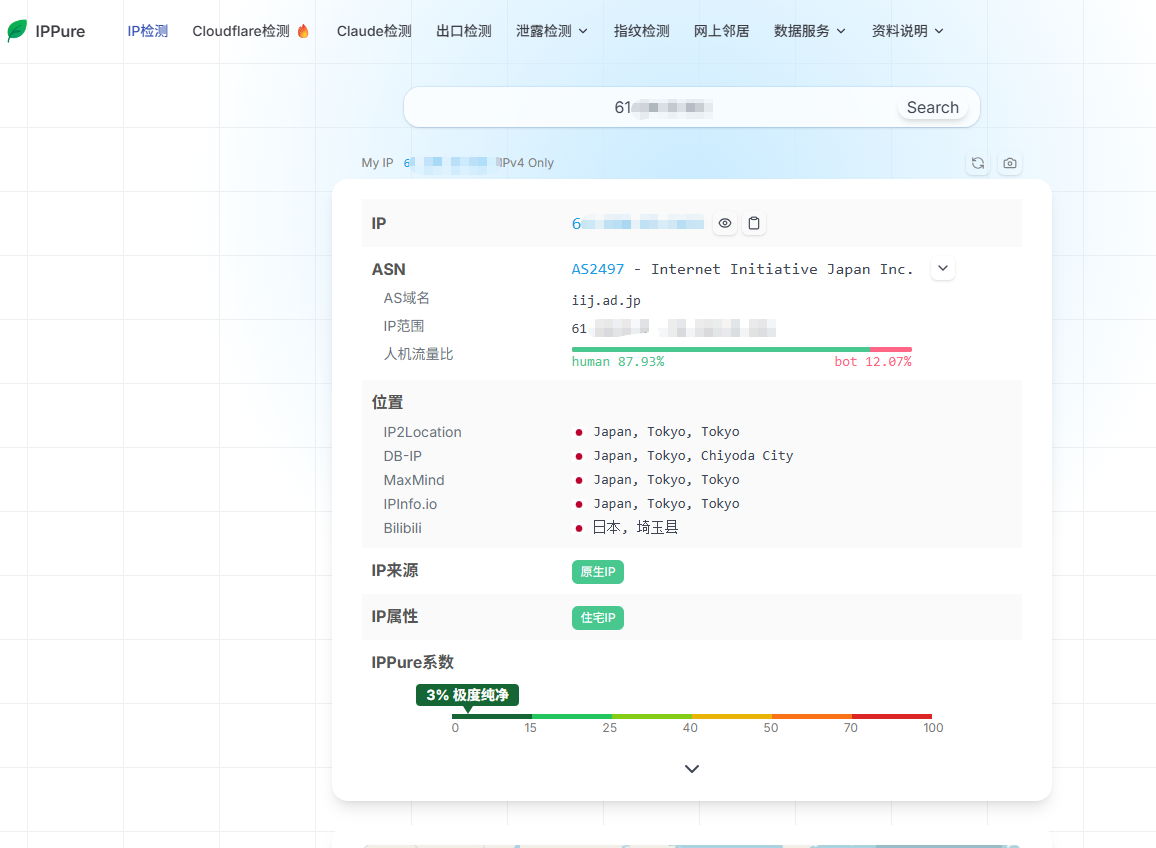The image size is (1156, 848).
Task: Click the AS域名 label
Action: [x=406, y=298]
